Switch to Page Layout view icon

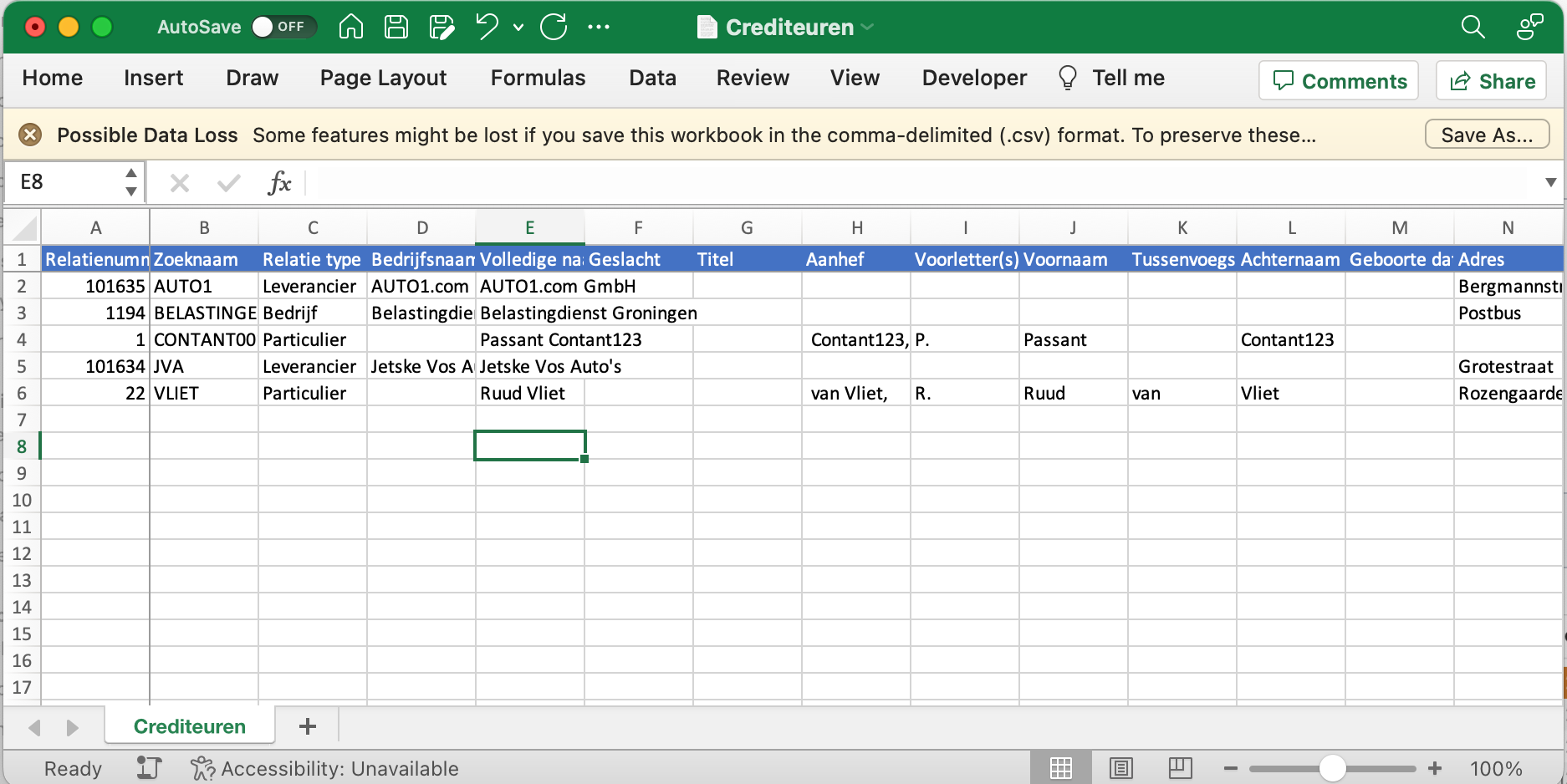click(x=1120, y=768)
